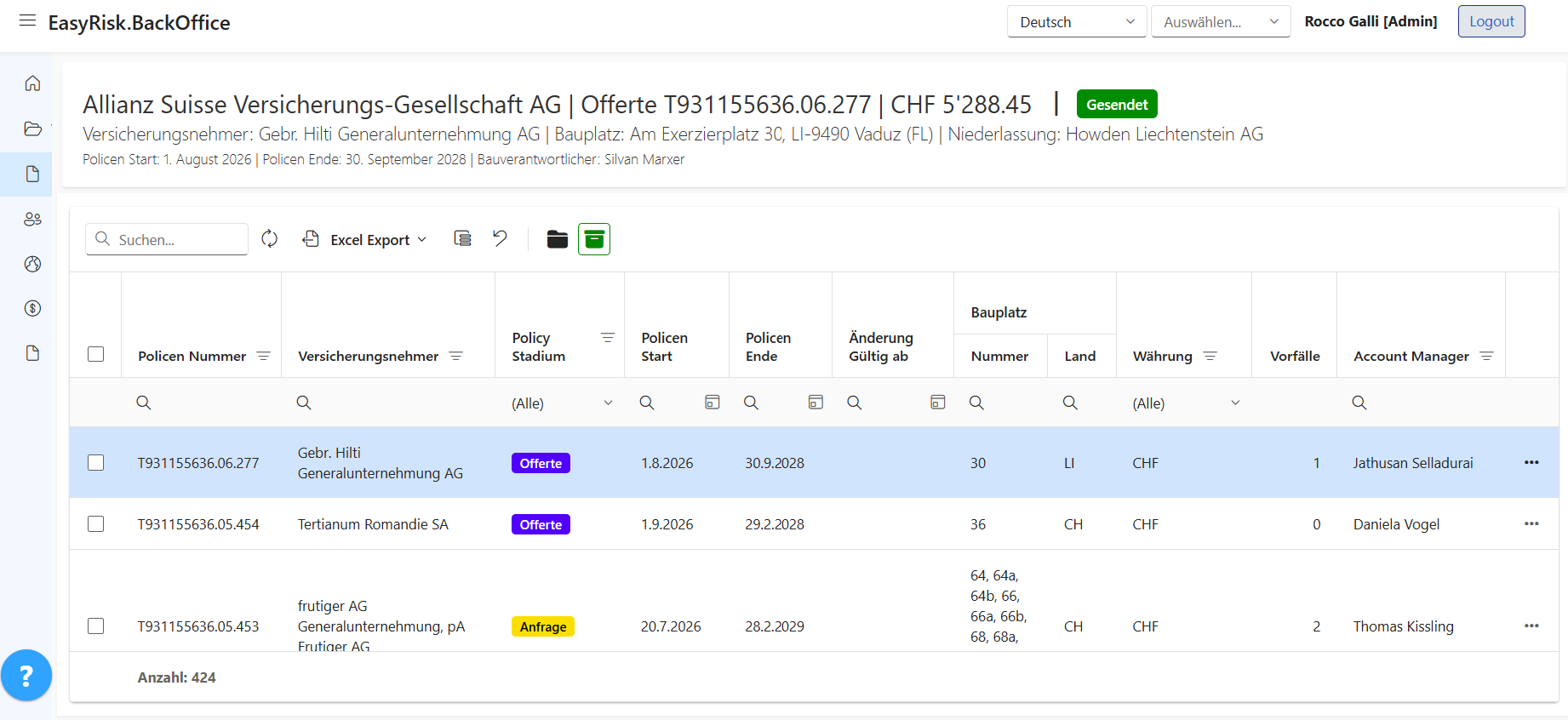The width and height of the screenshot is (1568, 720).
Task: Toggle the green archive box icon
Action: tap(594, 239)
